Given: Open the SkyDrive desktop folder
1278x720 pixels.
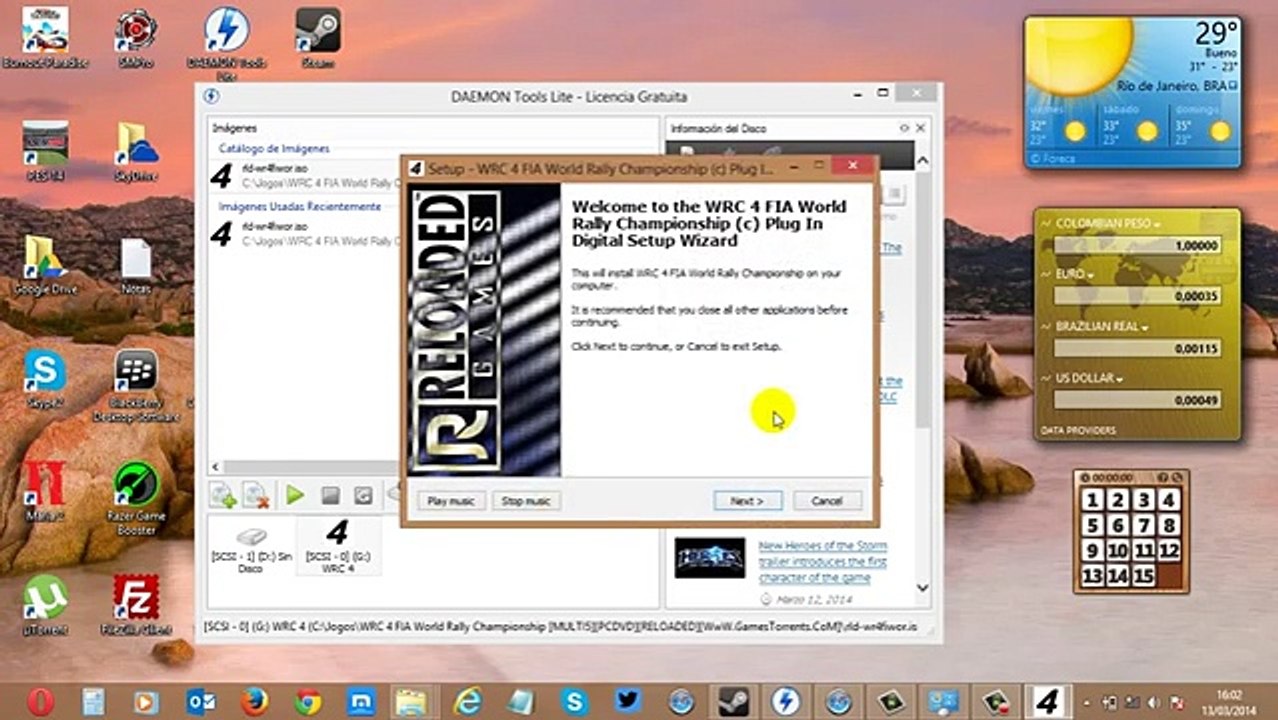Looking at the screenshot, I should [x=137, y=151].
